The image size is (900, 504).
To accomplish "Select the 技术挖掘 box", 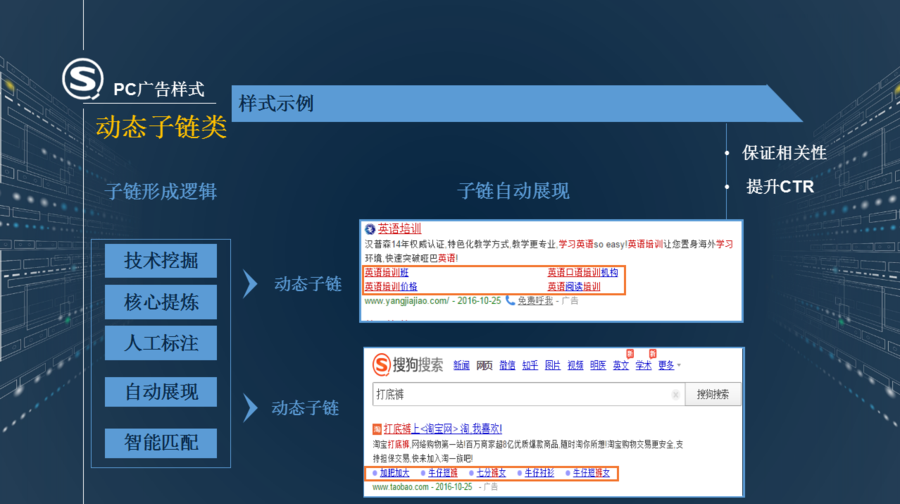I will [x=161, y=261].
